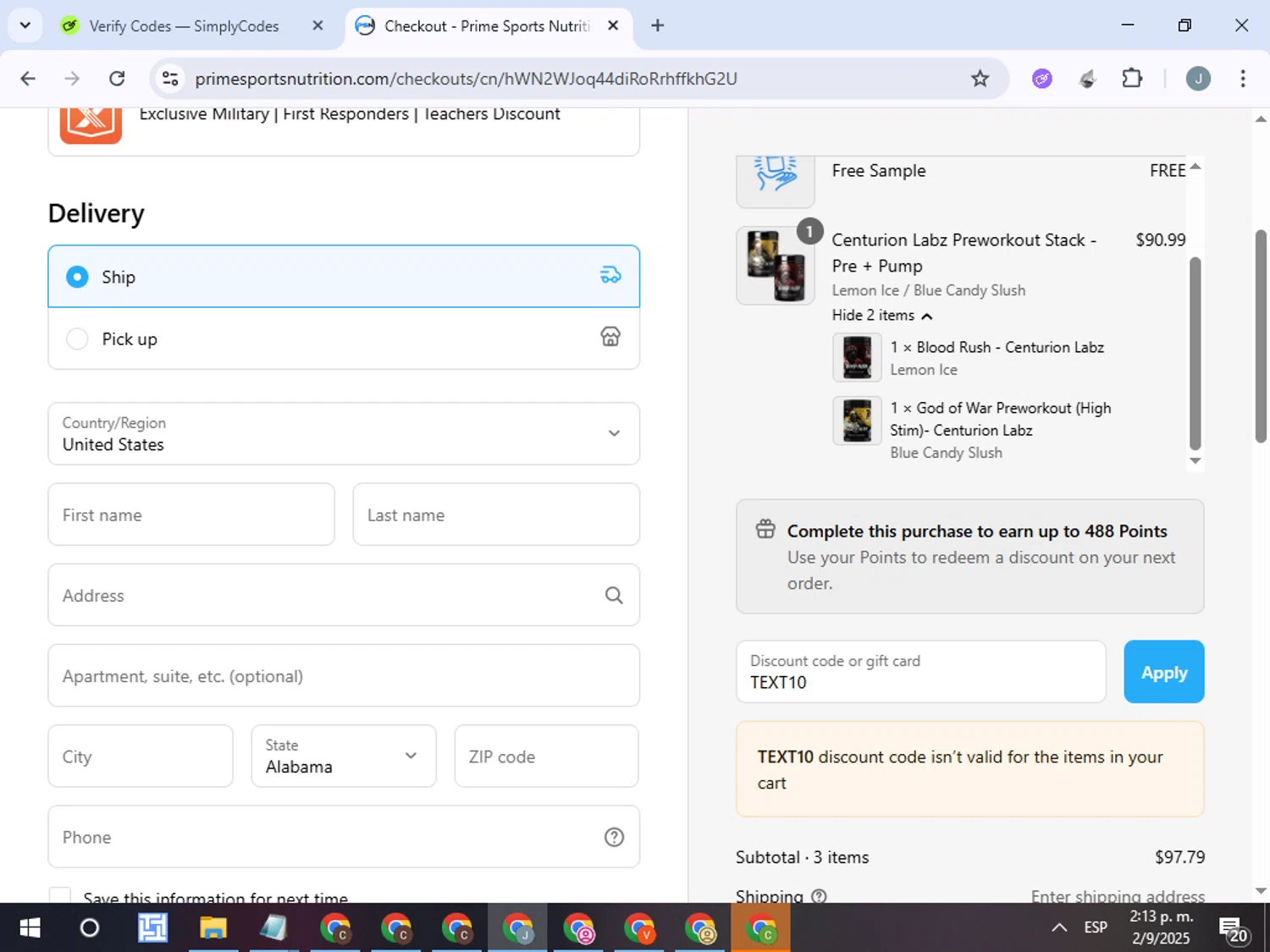Click the address bar URL
1270x952 pixels.
tap(466, 79)
